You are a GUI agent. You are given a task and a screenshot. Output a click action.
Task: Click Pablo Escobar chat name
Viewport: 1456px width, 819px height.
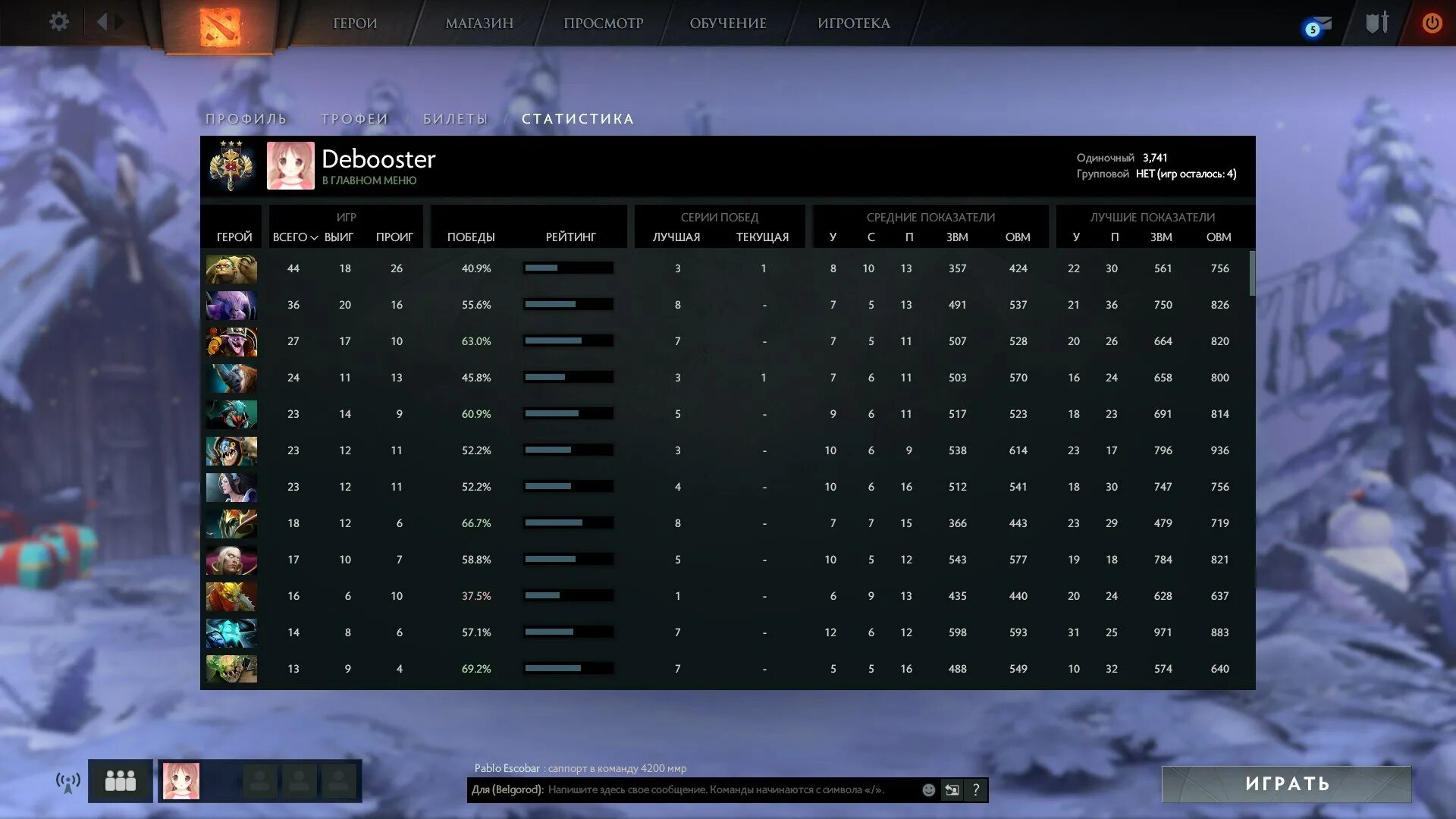pos(507,768)
